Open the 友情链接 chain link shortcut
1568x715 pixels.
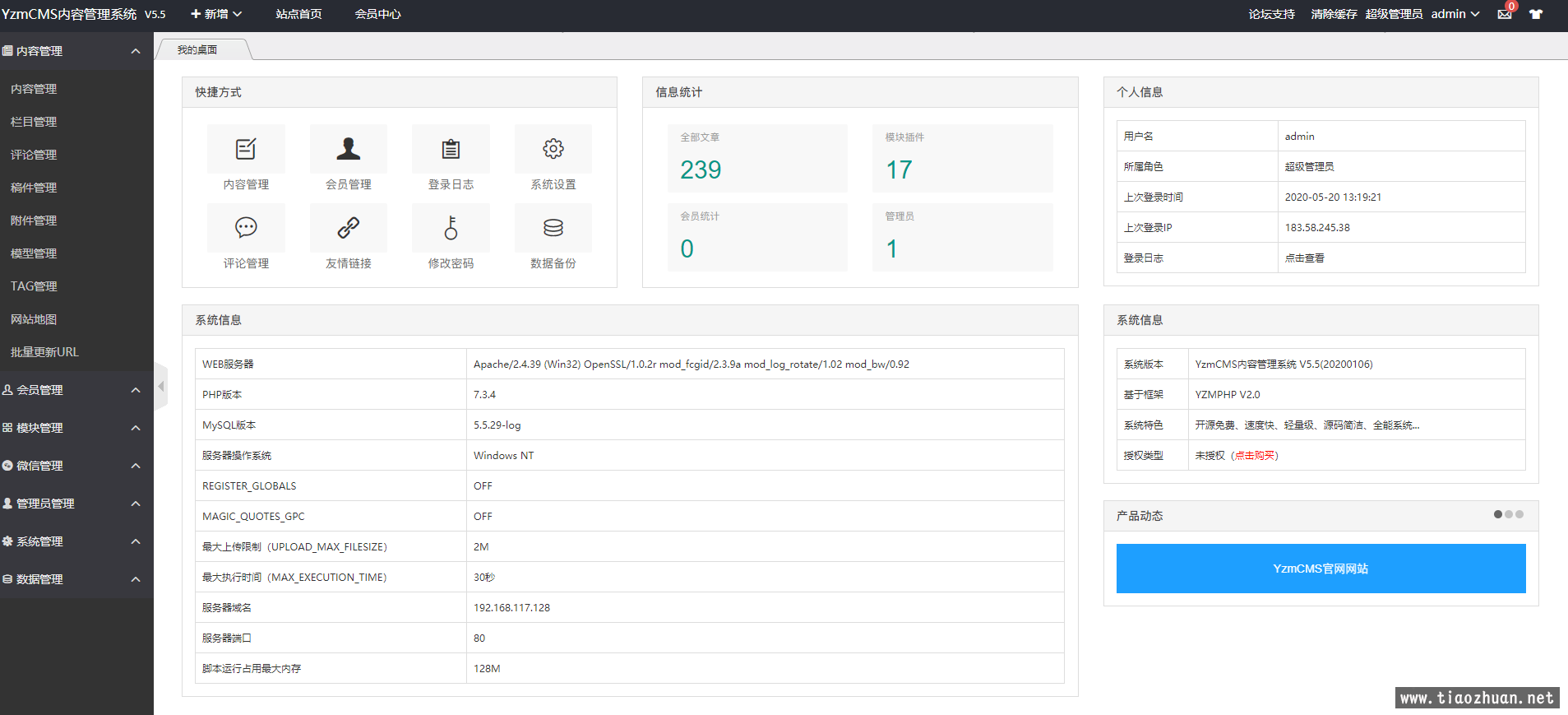coord(348,228)
